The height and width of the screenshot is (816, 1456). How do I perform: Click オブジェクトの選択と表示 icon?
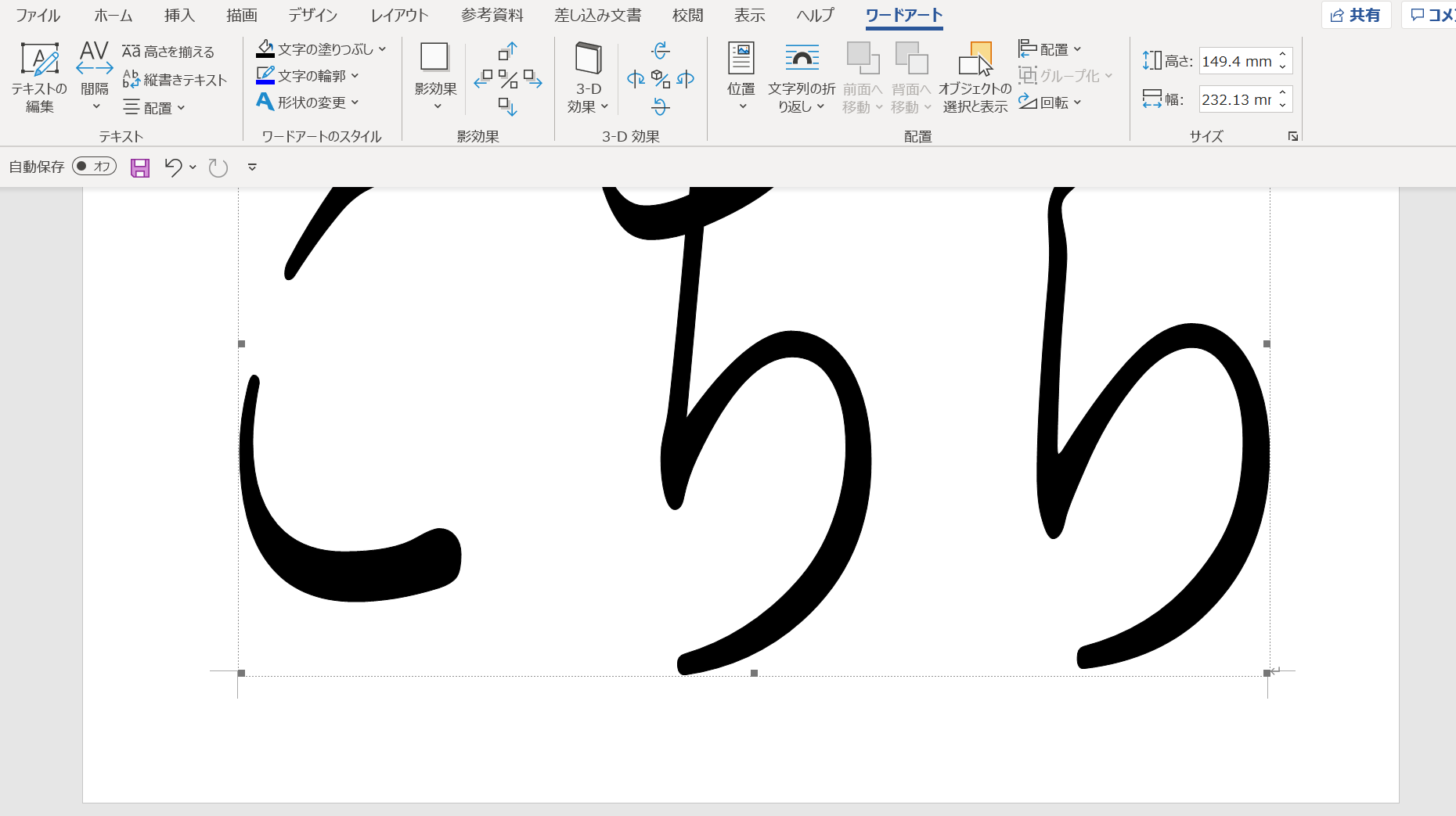pos(975,59)
